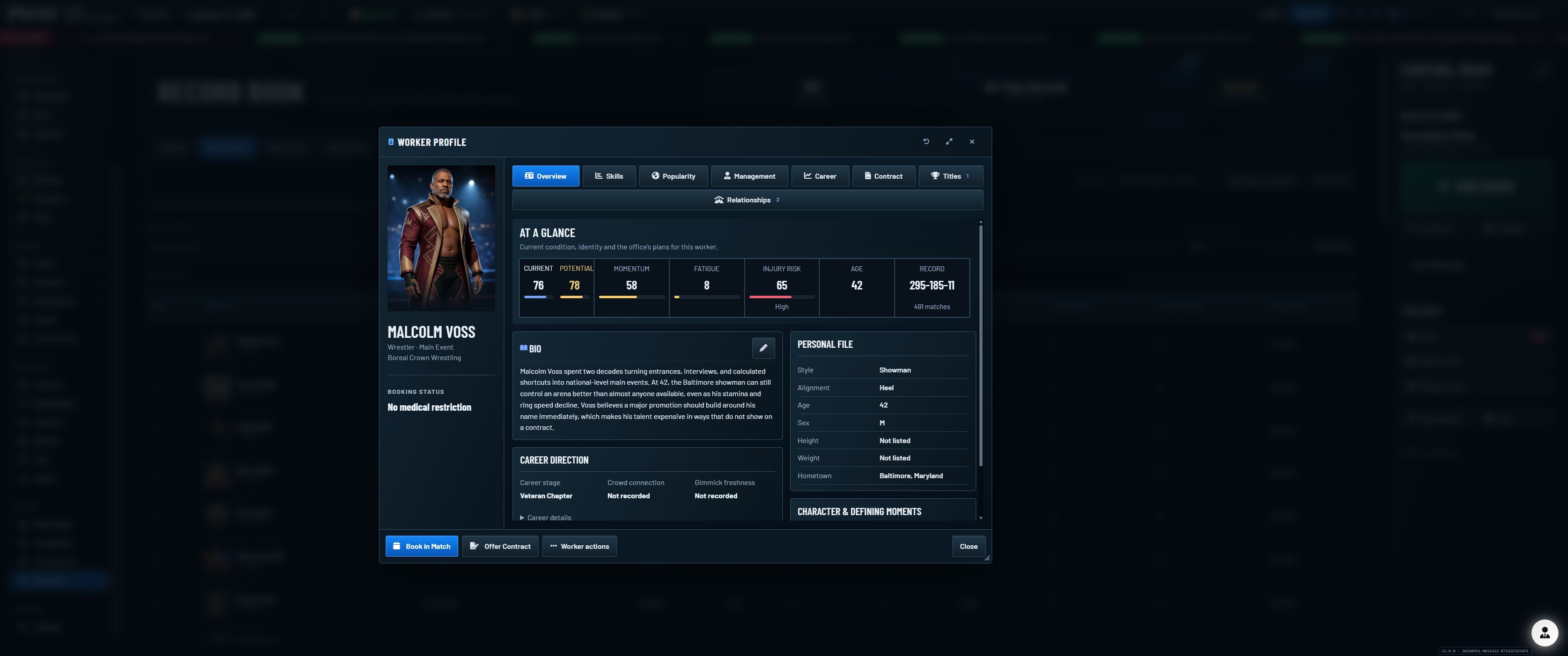Click the '491 matches' text
Screen dimensions: 1568x656
click(x=931, y=307)
